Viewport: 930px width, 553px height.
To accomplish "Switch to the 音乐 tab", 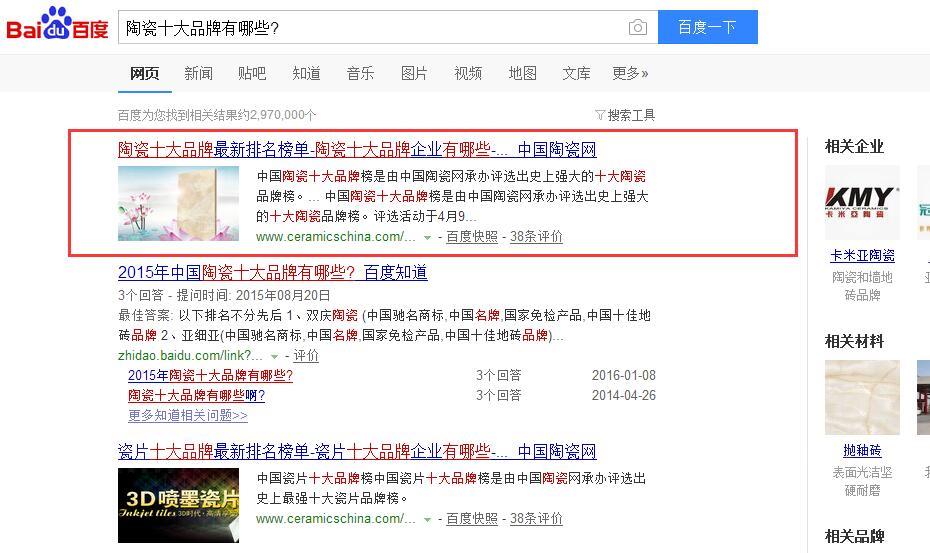I will tap(360, 73).
